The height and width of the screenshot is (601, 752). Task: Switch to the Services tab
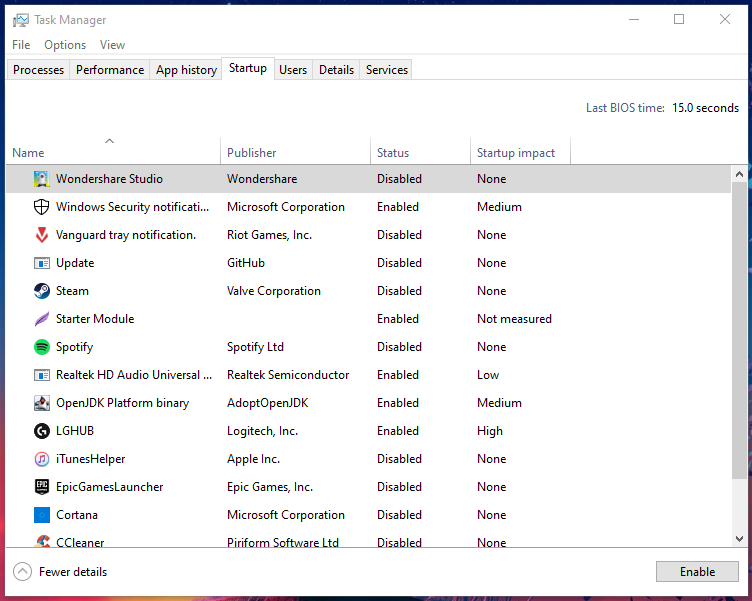[x=387, y=70]
